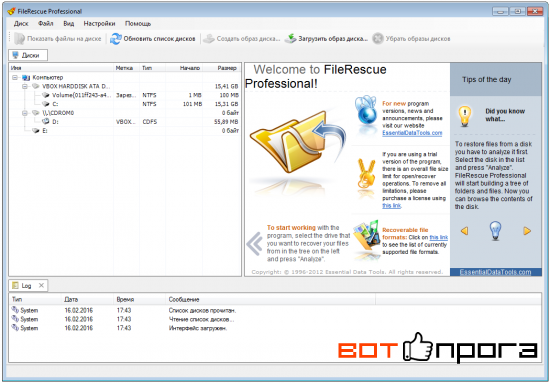Collapse the \\.\CDROM0 tree node
The image size is (550, 383).
coord(25,113)
